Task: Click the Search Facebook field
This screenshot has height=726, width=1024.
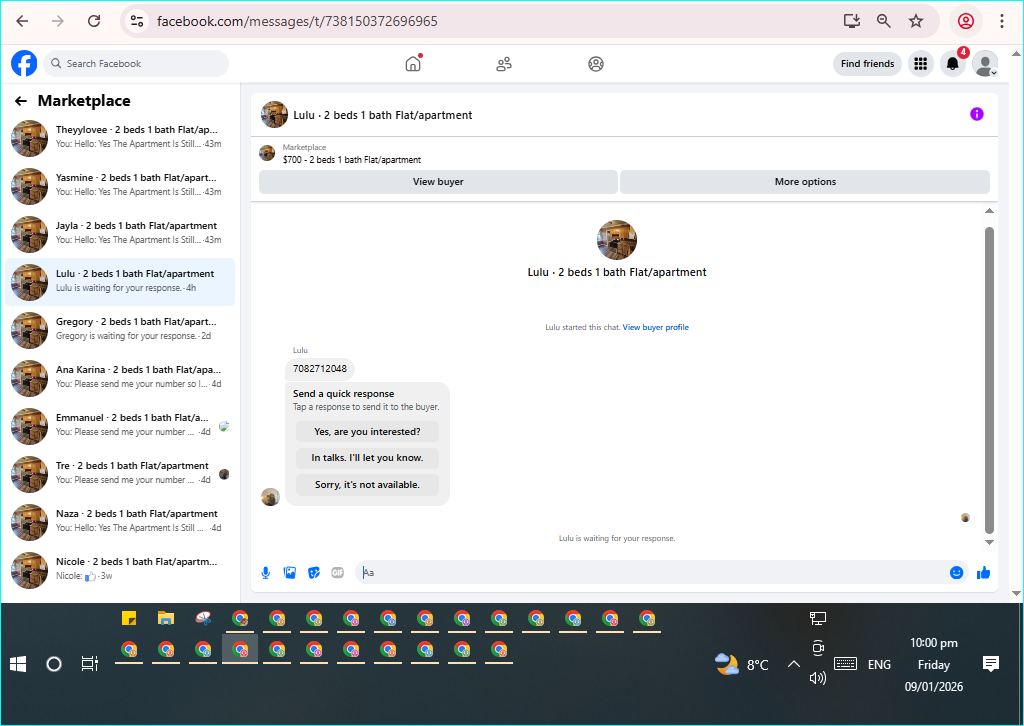Action: 136,63
